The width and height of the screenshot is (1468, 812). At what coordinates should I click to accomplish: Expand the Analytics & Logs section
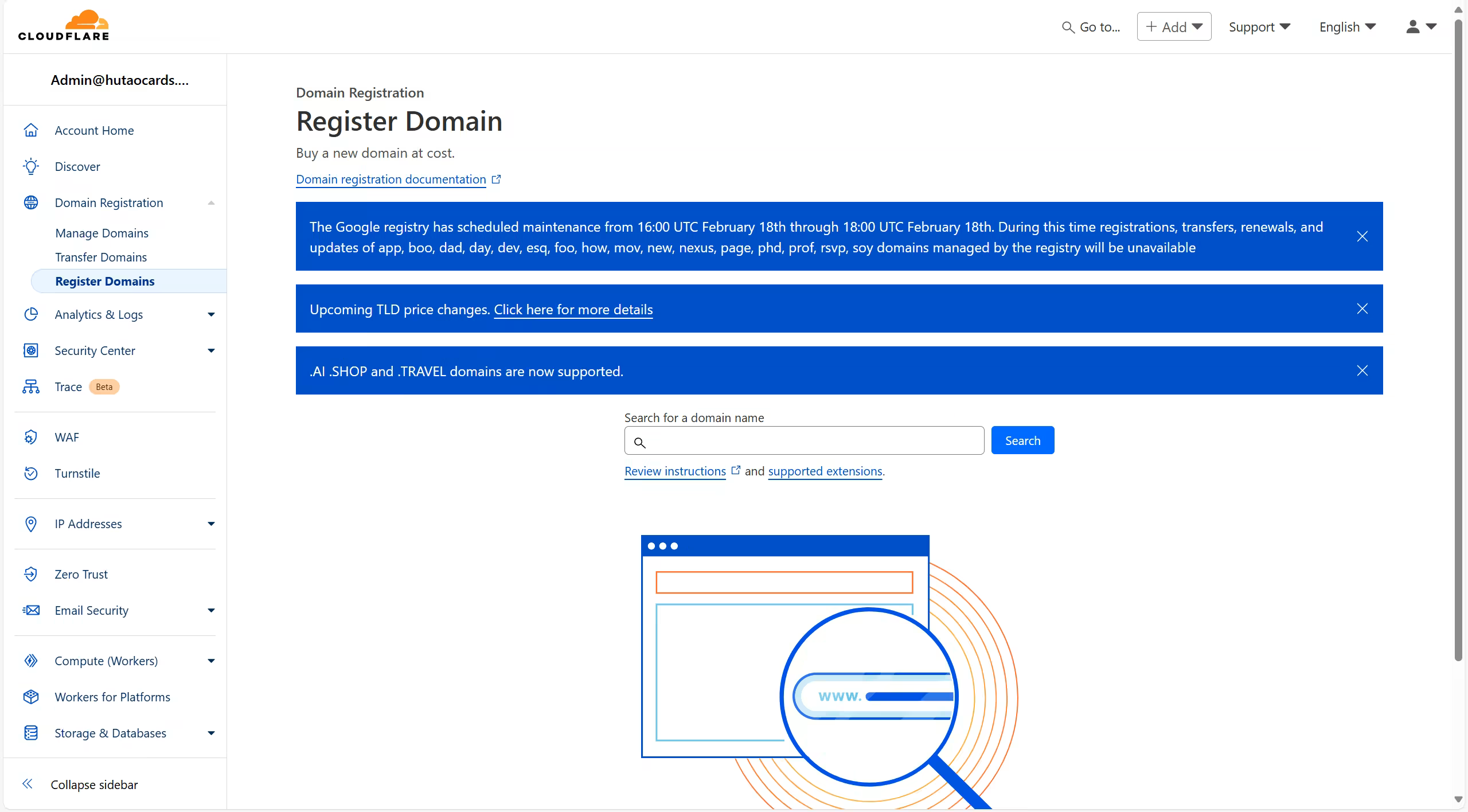point(211,314)
